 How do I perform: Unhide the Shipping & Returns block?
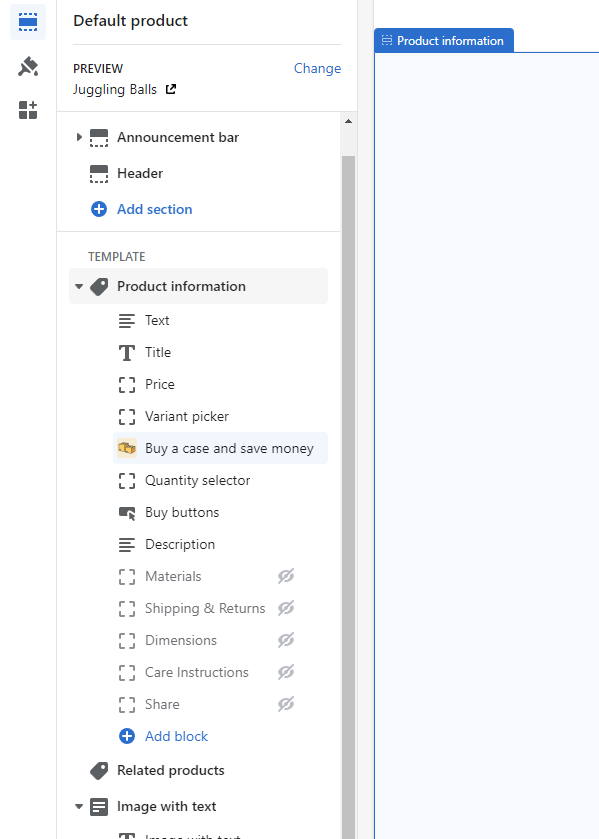[x=286, y=608]
